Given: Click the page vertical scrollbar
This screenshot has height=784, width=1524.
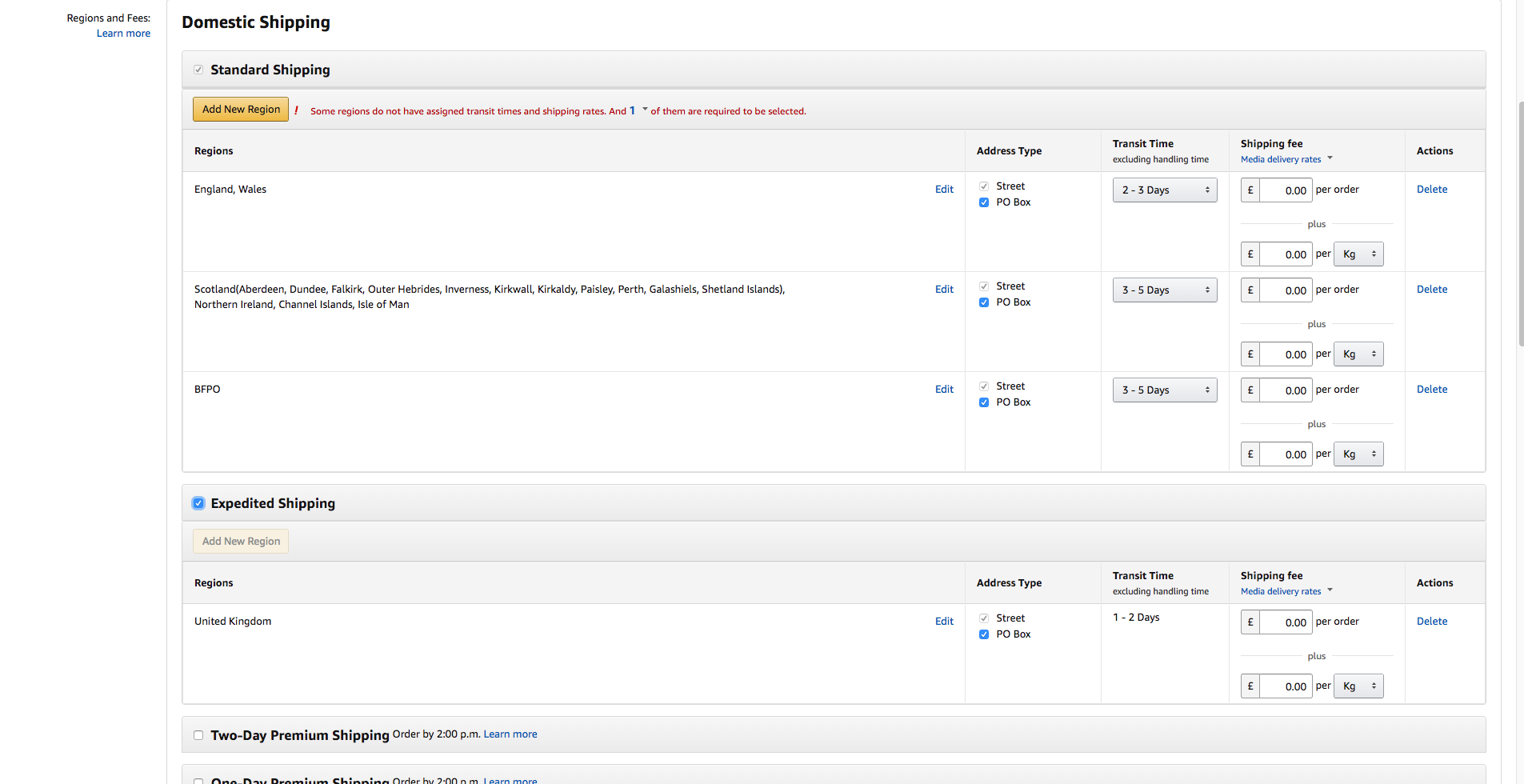Looking at the screenshot, I should [x=1521, y=224].
